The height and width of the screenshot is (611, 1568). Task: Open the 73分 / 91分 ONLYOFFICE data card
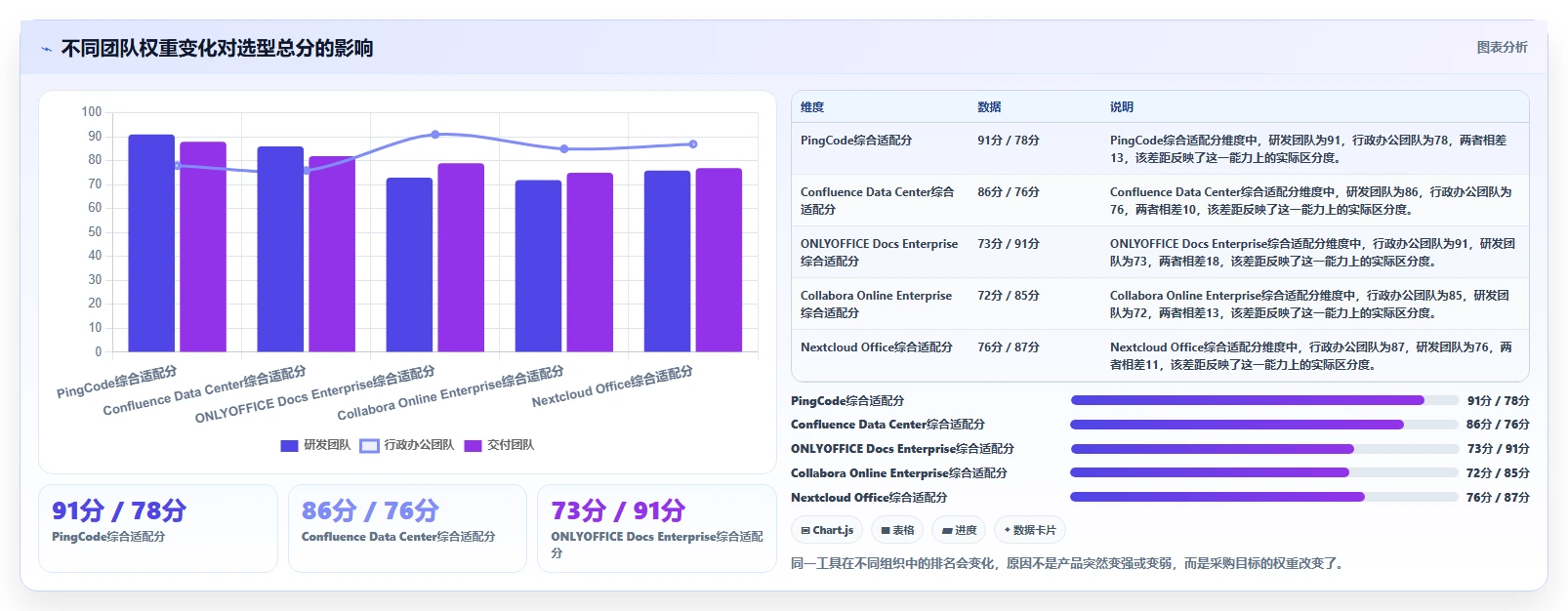657,528
